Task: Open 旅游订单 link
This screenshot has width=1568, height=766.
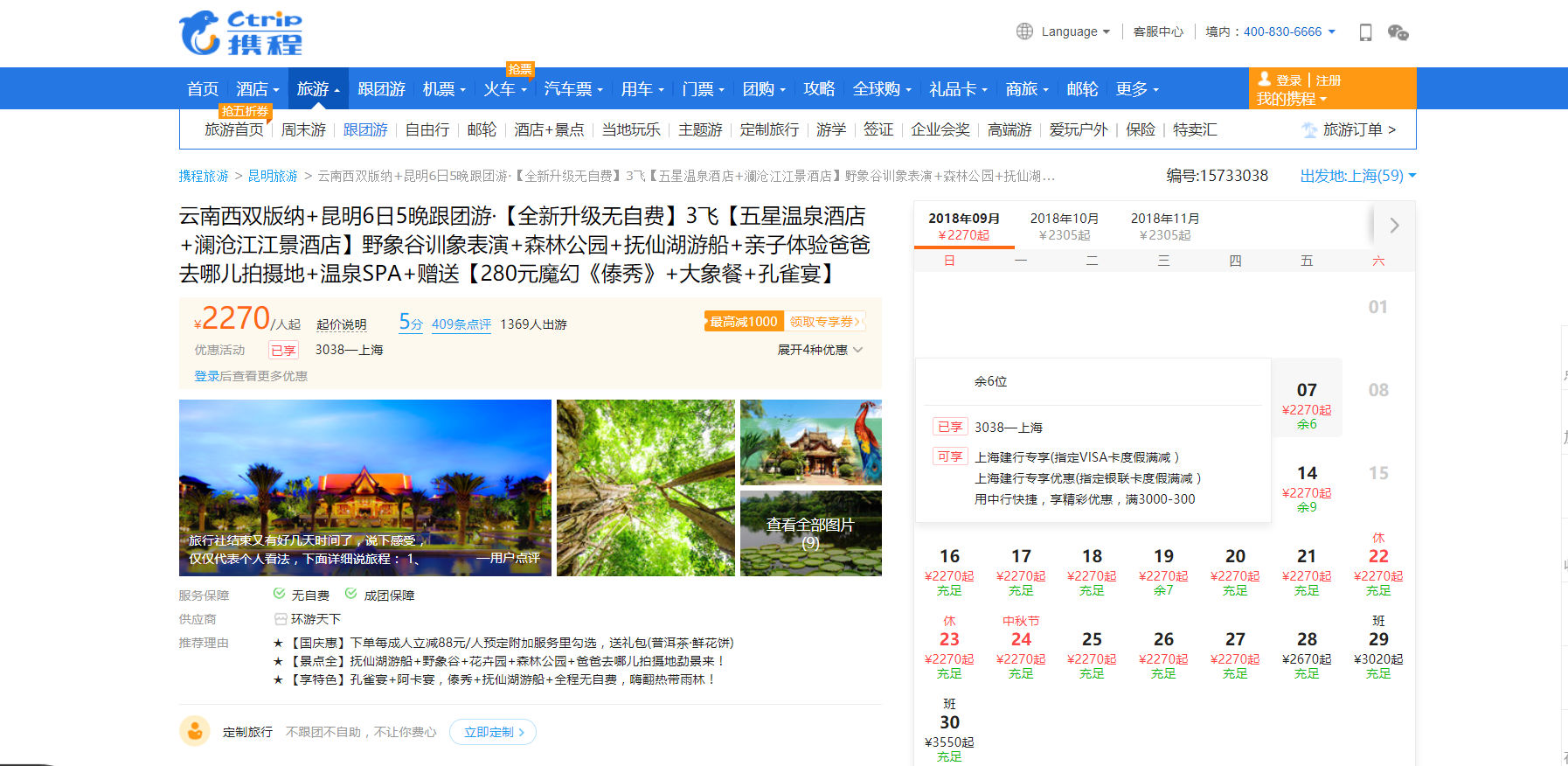Action: tap(1353, 129)
